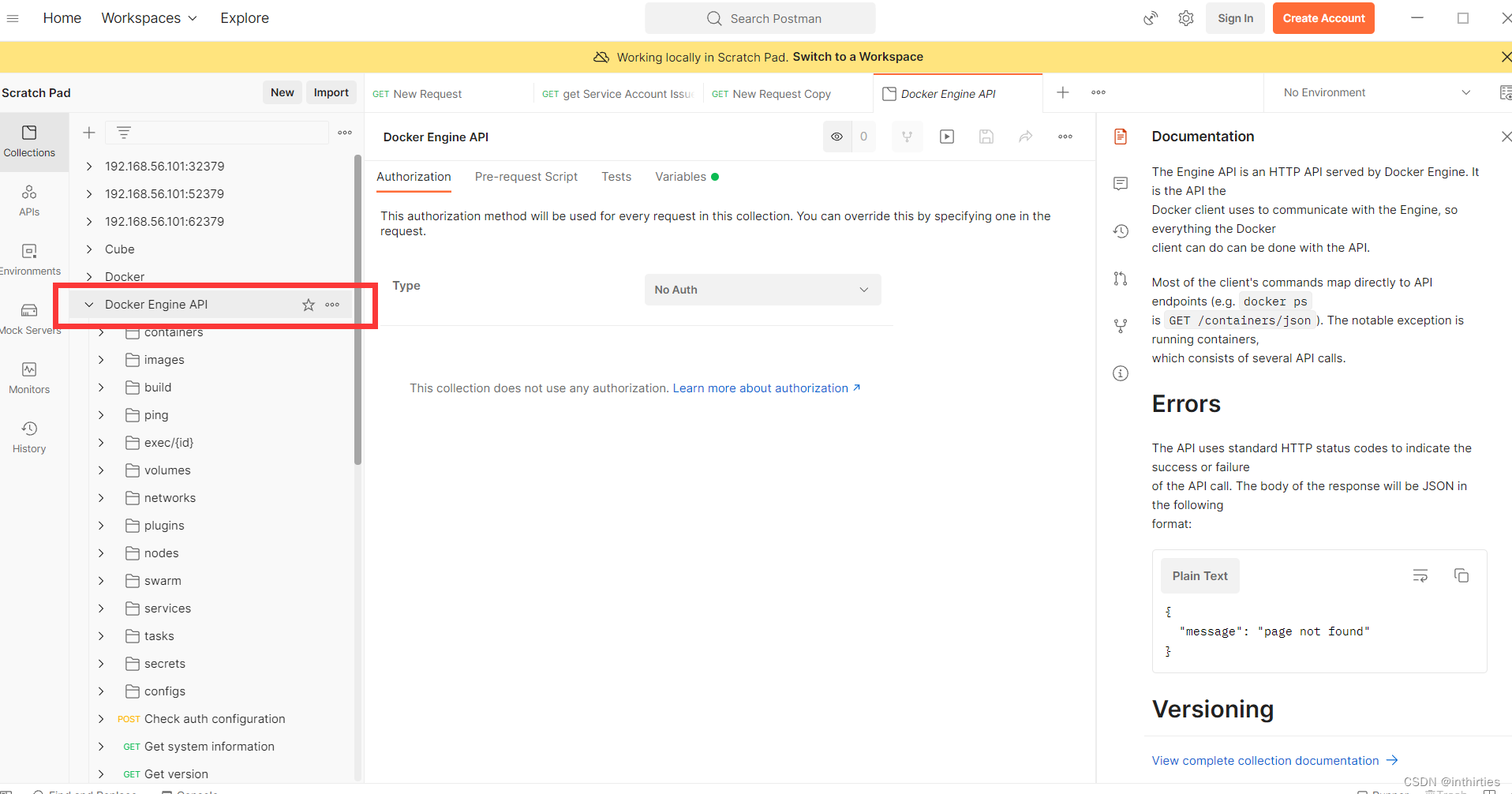Open Learn more about authorization link
The height and width of the screenshot is (794, 1512).
click(x=766, y=388)
